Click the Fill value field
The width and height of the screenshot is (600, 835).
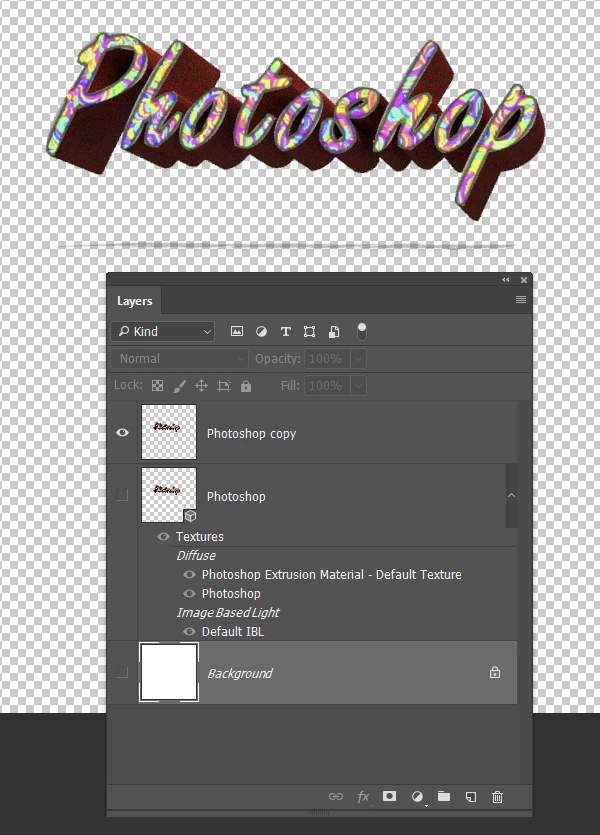[x=327, y=386]
